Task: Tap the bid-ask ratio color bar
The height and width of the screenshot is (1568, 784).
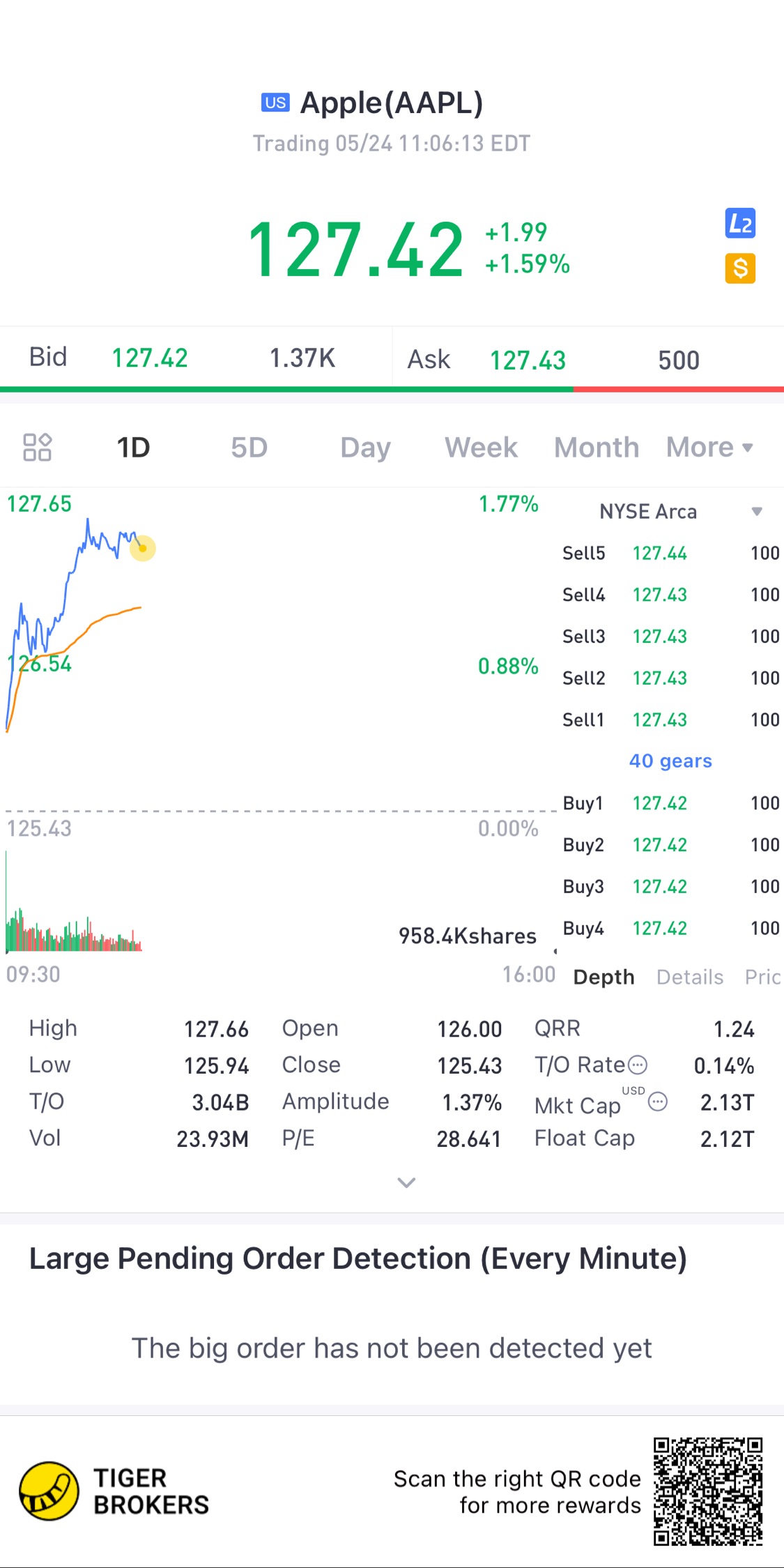Action: click(x=392, y=389)
